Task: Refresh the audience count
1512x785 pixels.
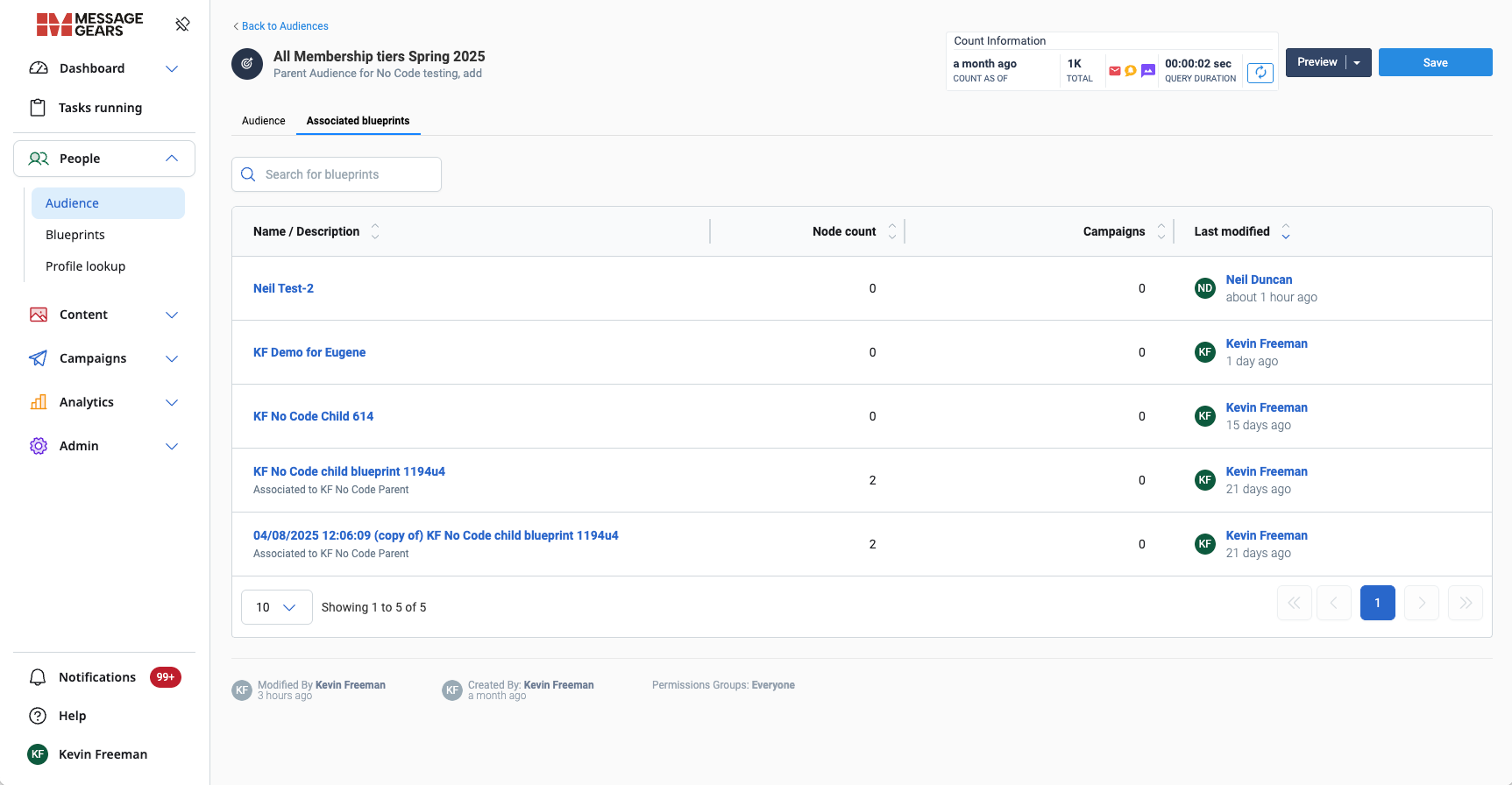Action: pos(1260,73)
